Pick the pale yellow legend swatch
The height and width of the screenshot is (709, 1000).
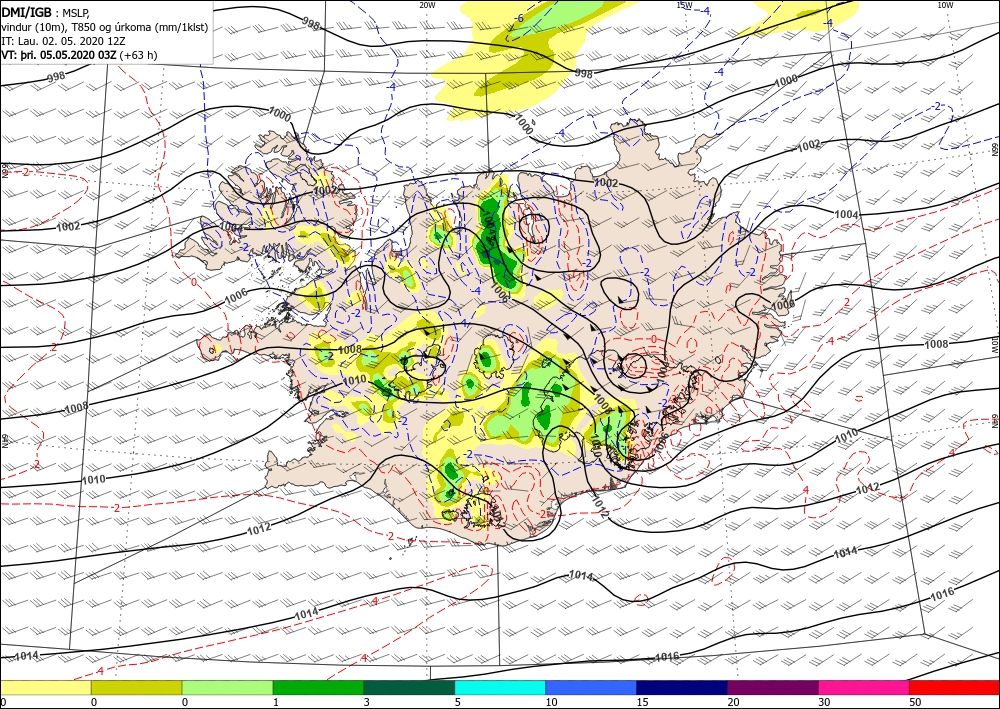(x=45, y=687)
